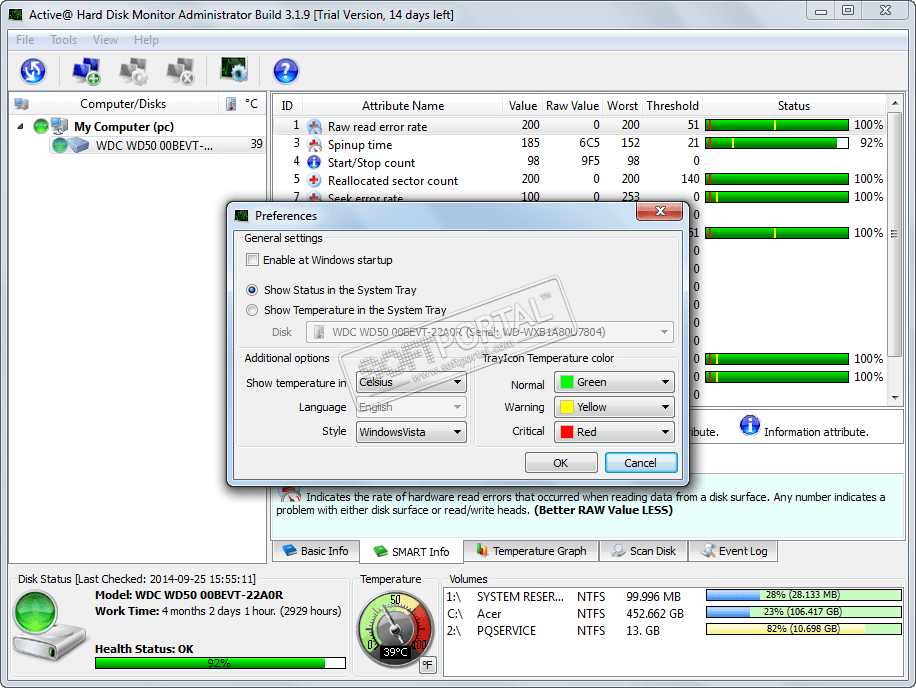Click the large disk health status icon

tap(49, 627)
